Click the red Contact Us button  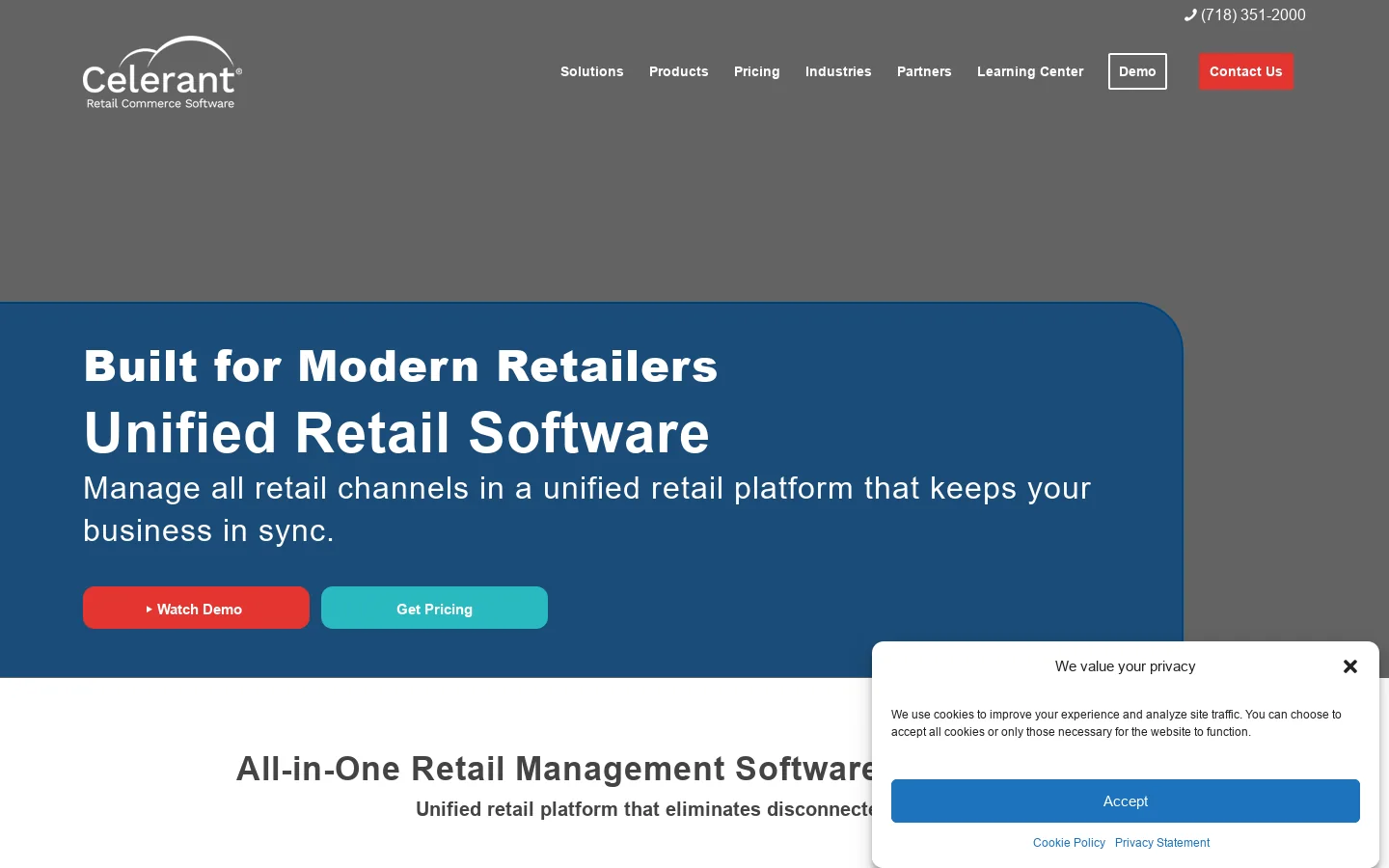tap(1246, 71)
